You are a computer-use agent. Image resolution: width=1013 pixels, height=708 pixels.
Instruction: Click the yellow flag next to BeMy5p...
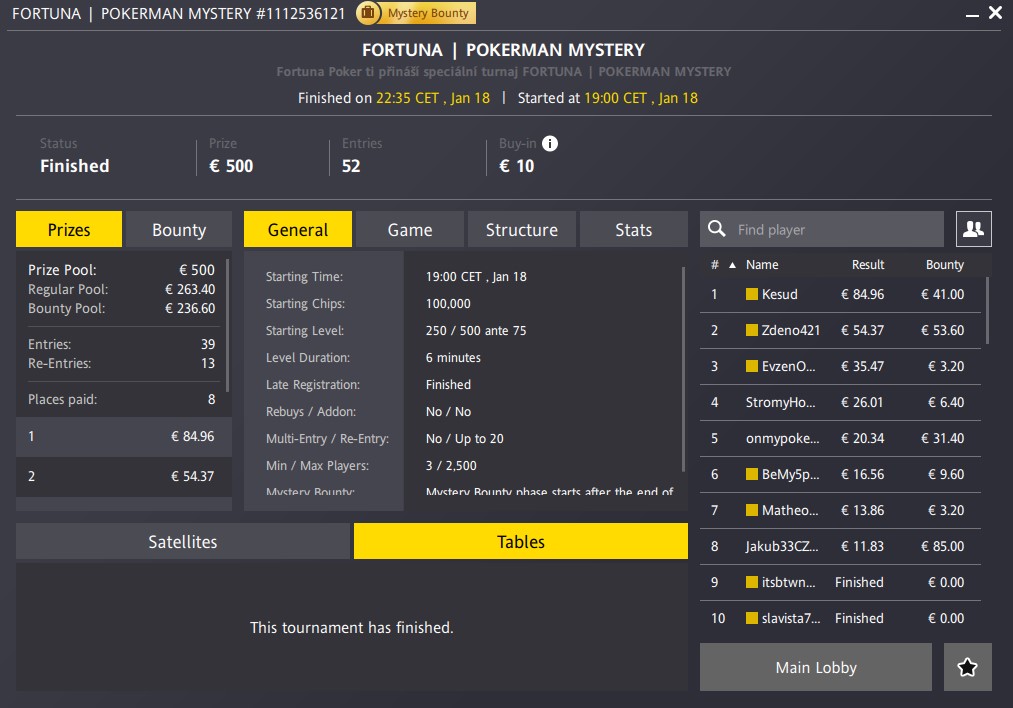tap(752, 474)
